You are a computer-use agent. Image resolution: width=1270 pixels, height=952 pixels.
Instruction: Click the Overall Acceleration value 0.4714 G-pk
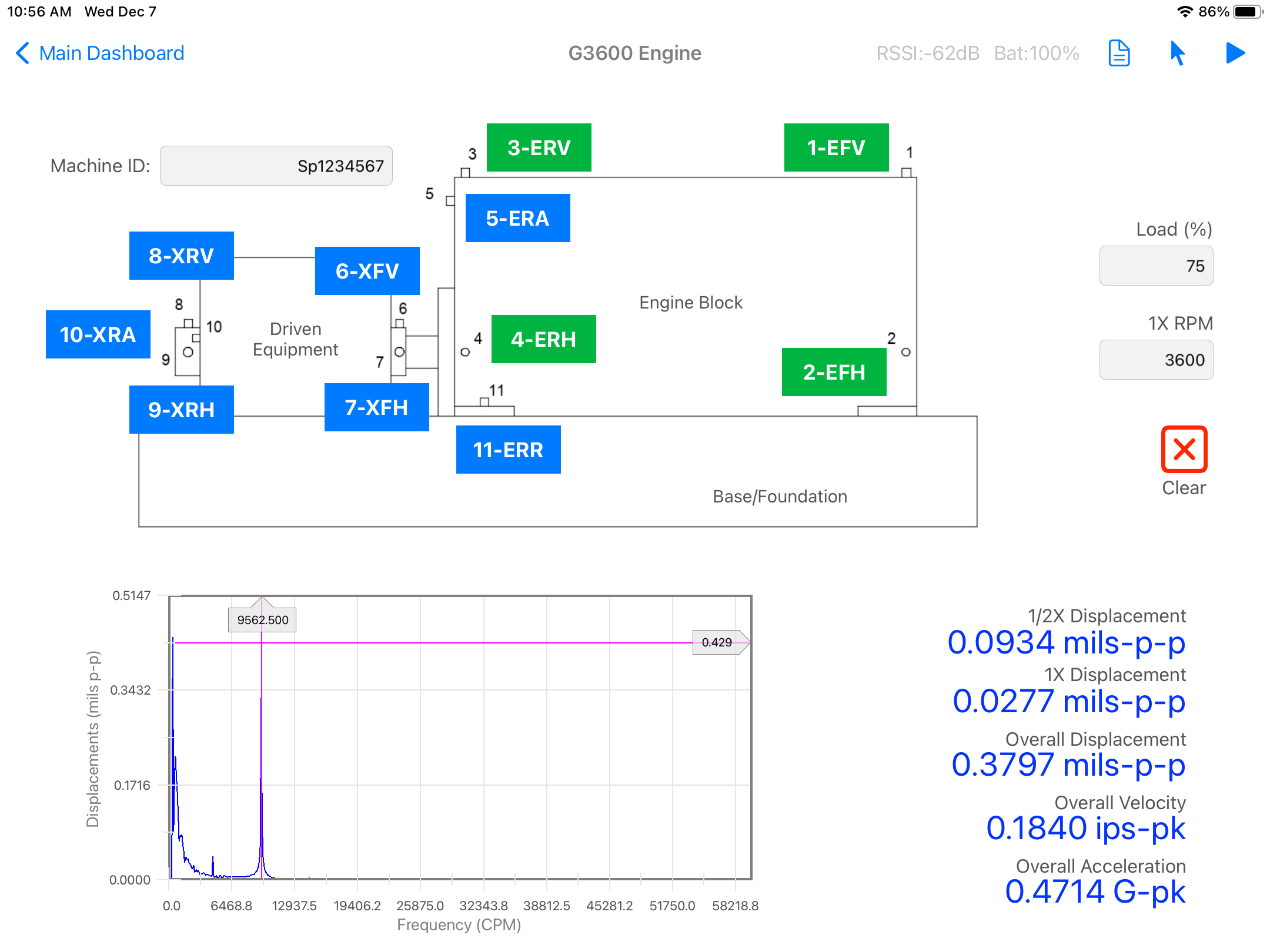1095,891
